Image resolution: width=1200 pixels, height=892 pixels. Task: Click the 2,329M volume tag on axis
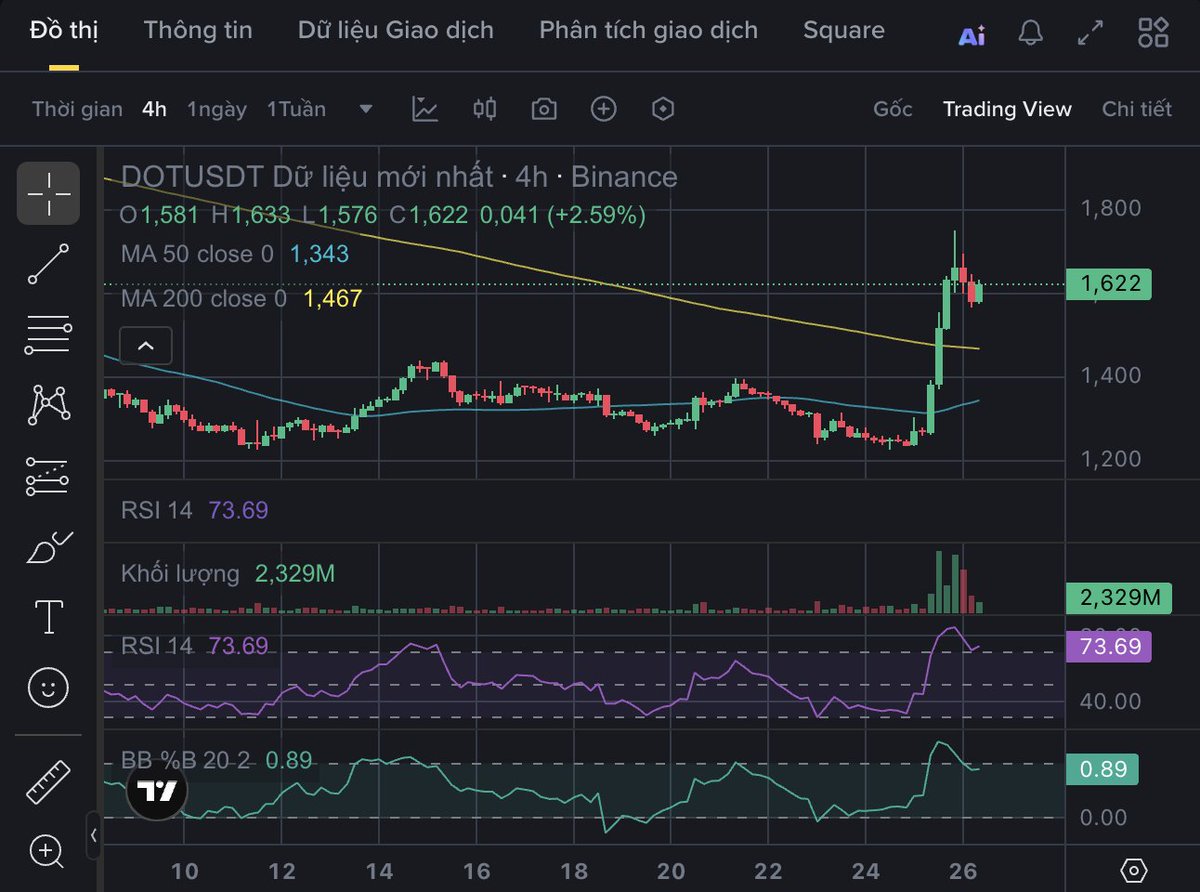(1119, 598)
